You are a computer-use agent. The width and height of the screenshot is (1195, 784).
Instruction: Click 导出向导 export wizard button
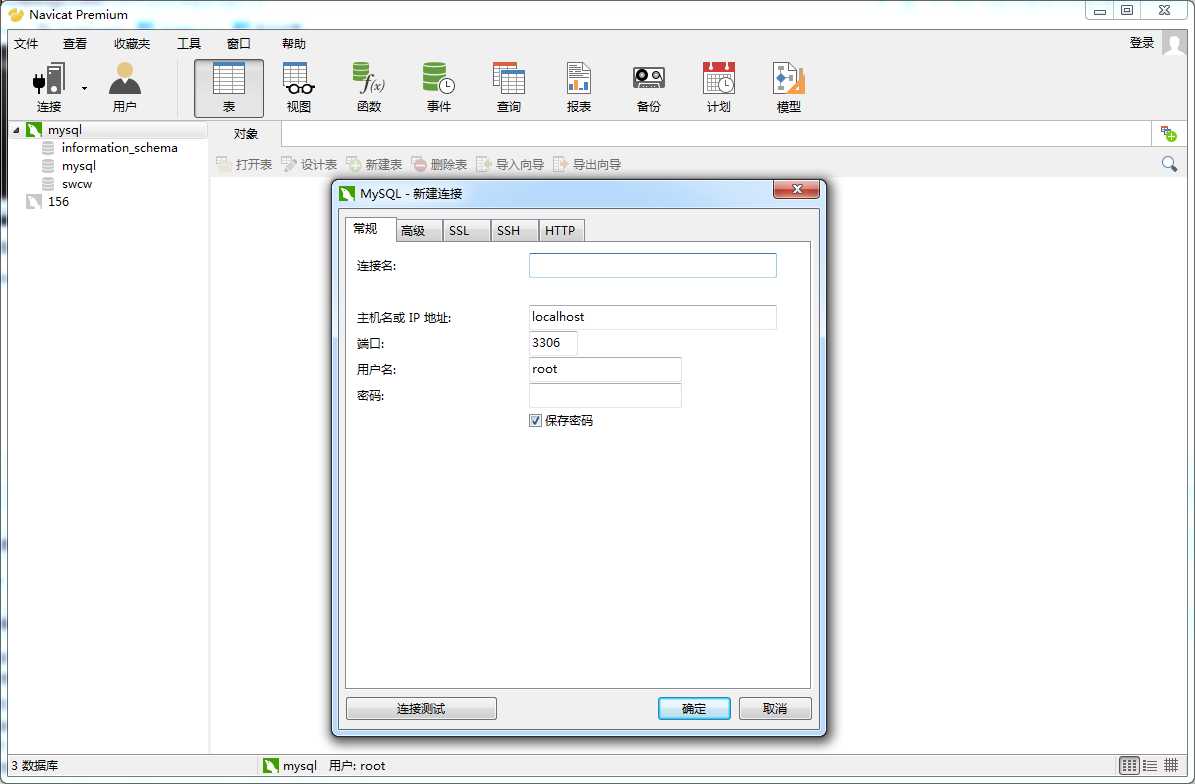[x=587, y=165]
